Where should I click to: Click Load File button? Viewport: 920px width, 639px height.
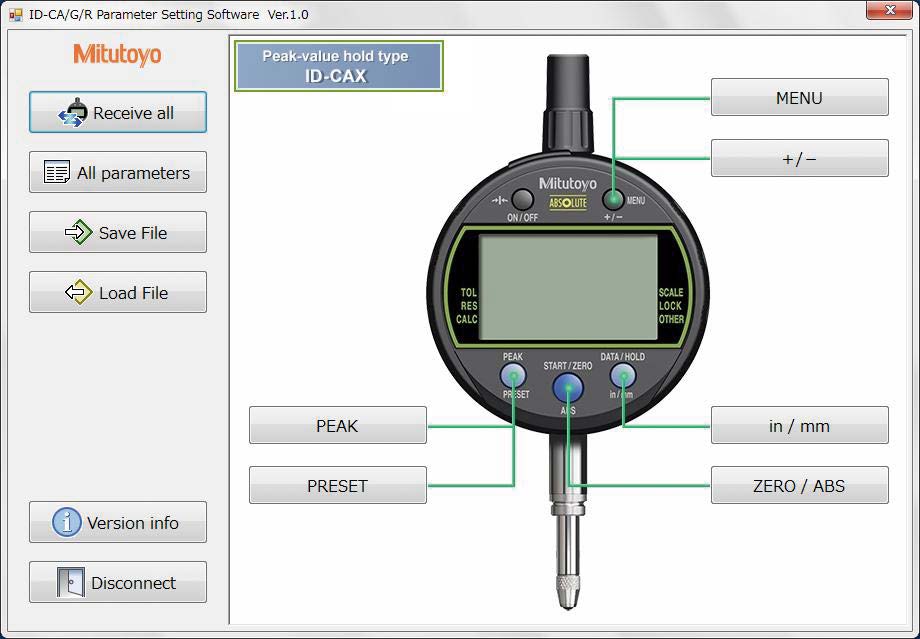click(x=118, y=292)
